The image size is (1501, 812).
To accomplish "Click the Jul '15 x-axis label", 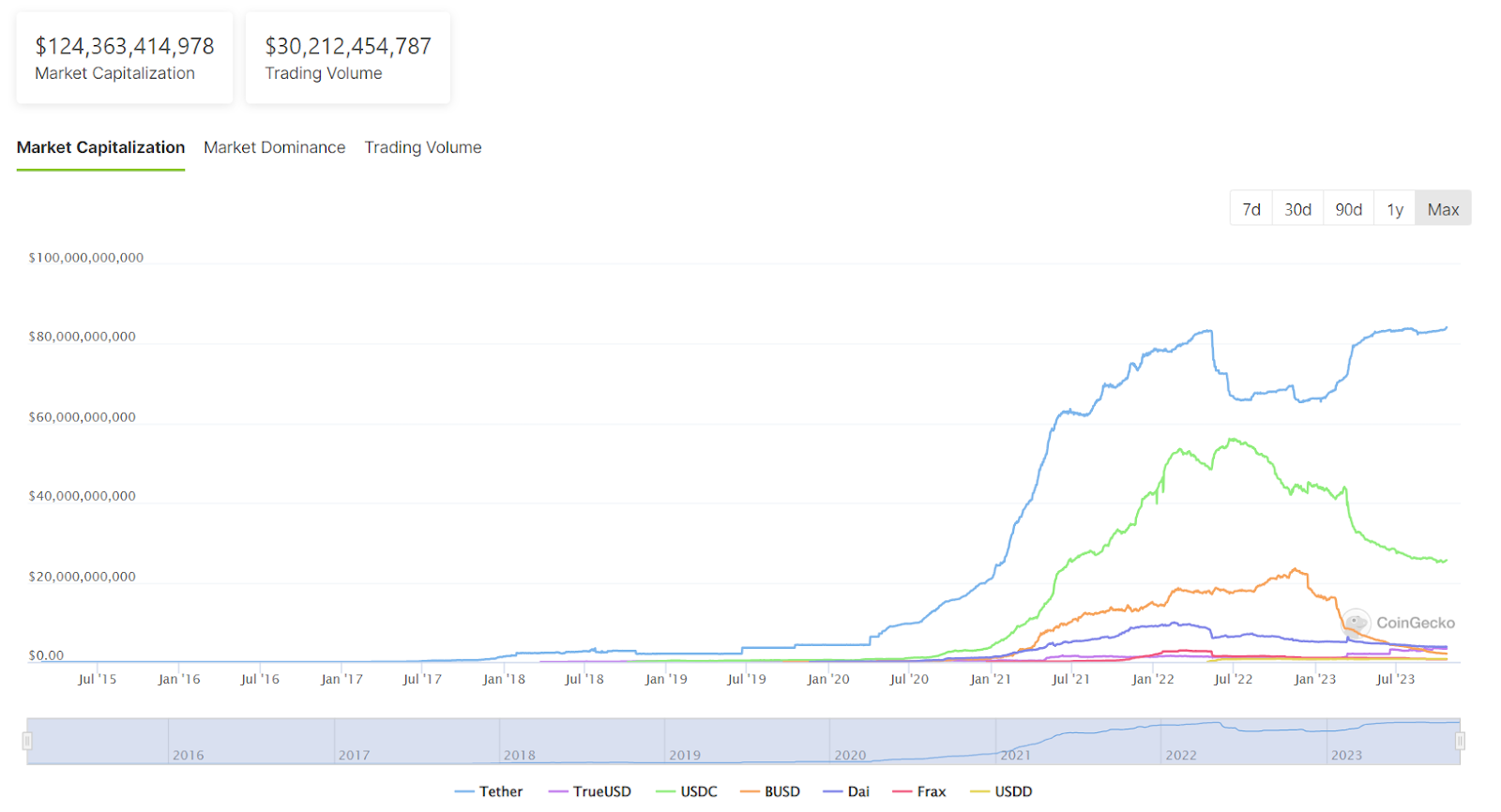I will tap(98, 679).
